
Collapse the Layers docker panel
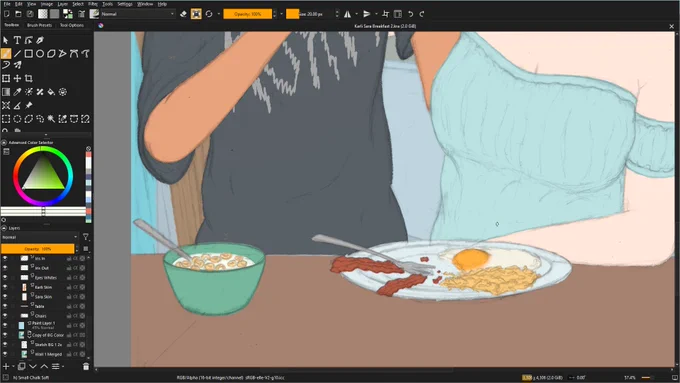point(4,228)
